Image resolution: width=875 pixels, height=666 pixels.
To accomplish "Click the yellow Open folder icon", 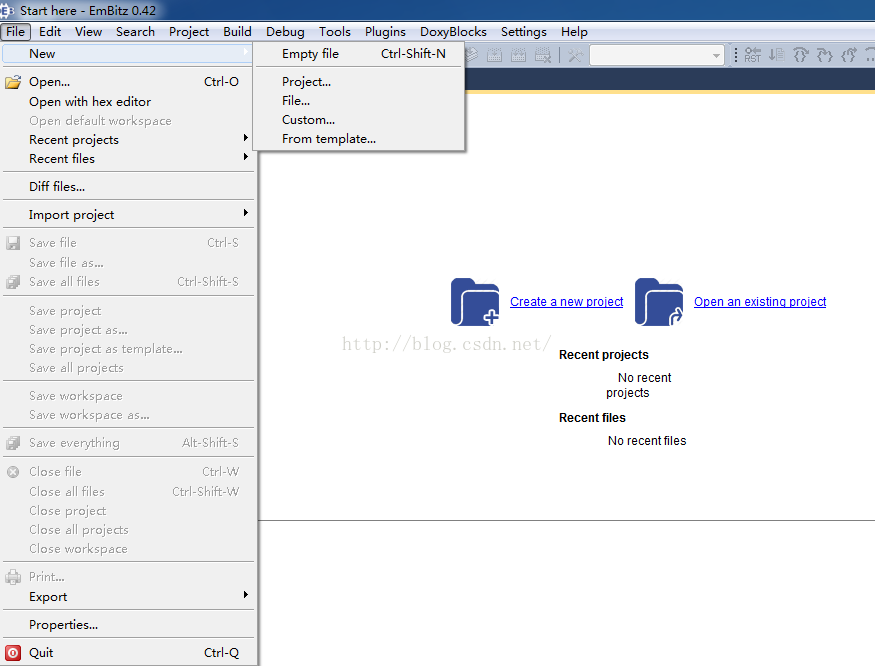I will 13,82.
